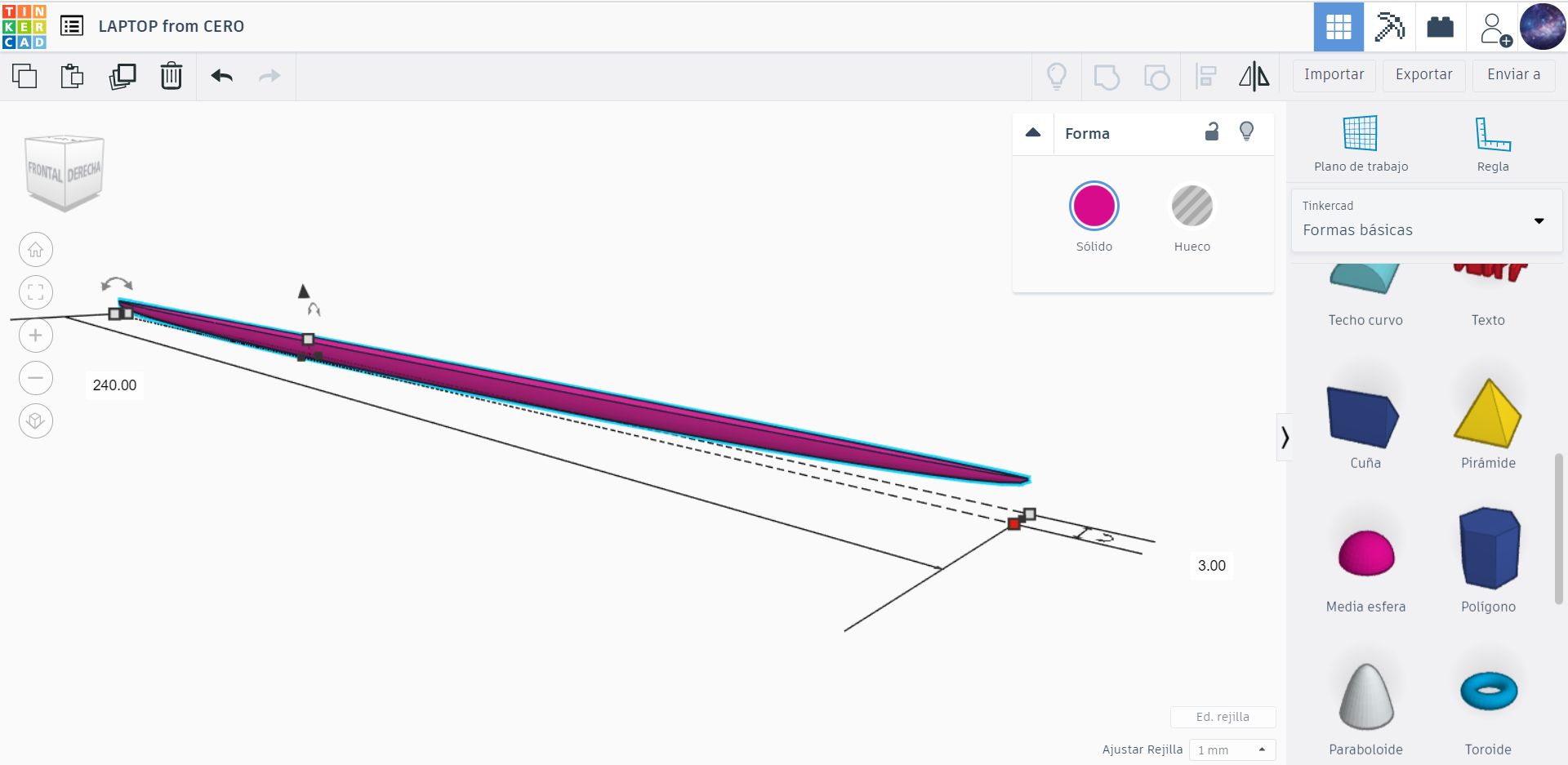Screen dimensions: 1568x765
Task: Open the Ajustar Rejilla 1 mm dropdown
Action: (1232, 749)
